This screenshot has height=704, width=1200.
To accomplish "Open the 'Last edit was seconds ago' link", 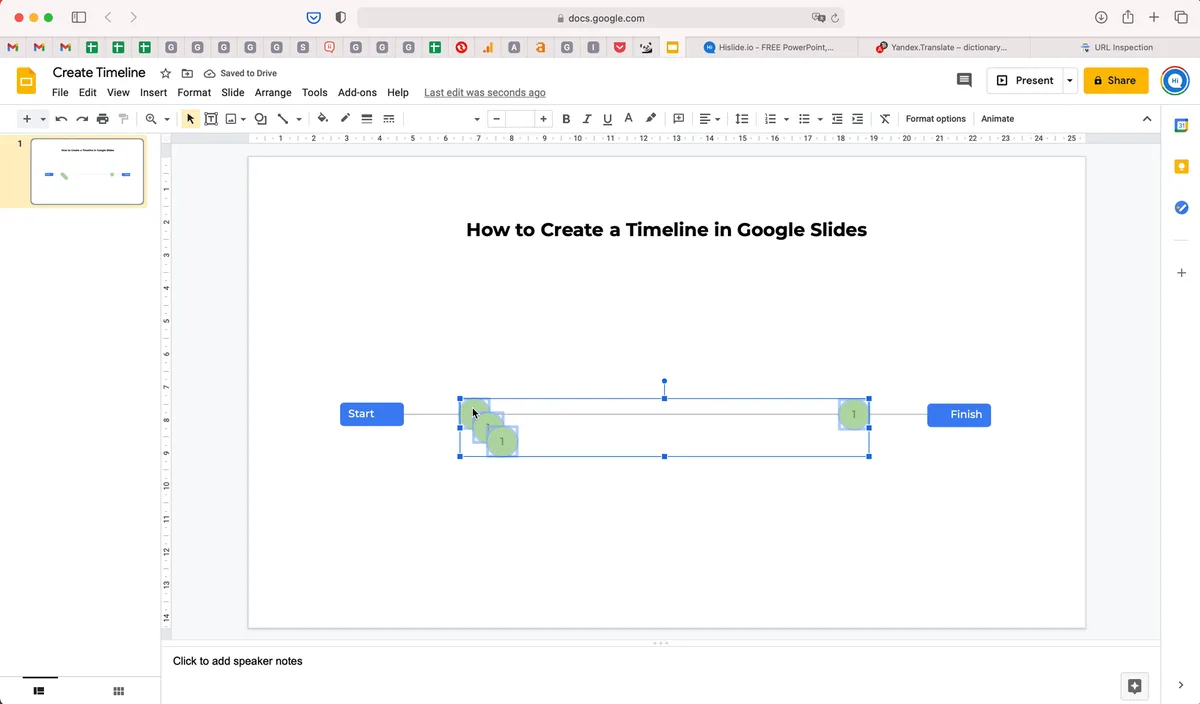I will tap(485, 92).
